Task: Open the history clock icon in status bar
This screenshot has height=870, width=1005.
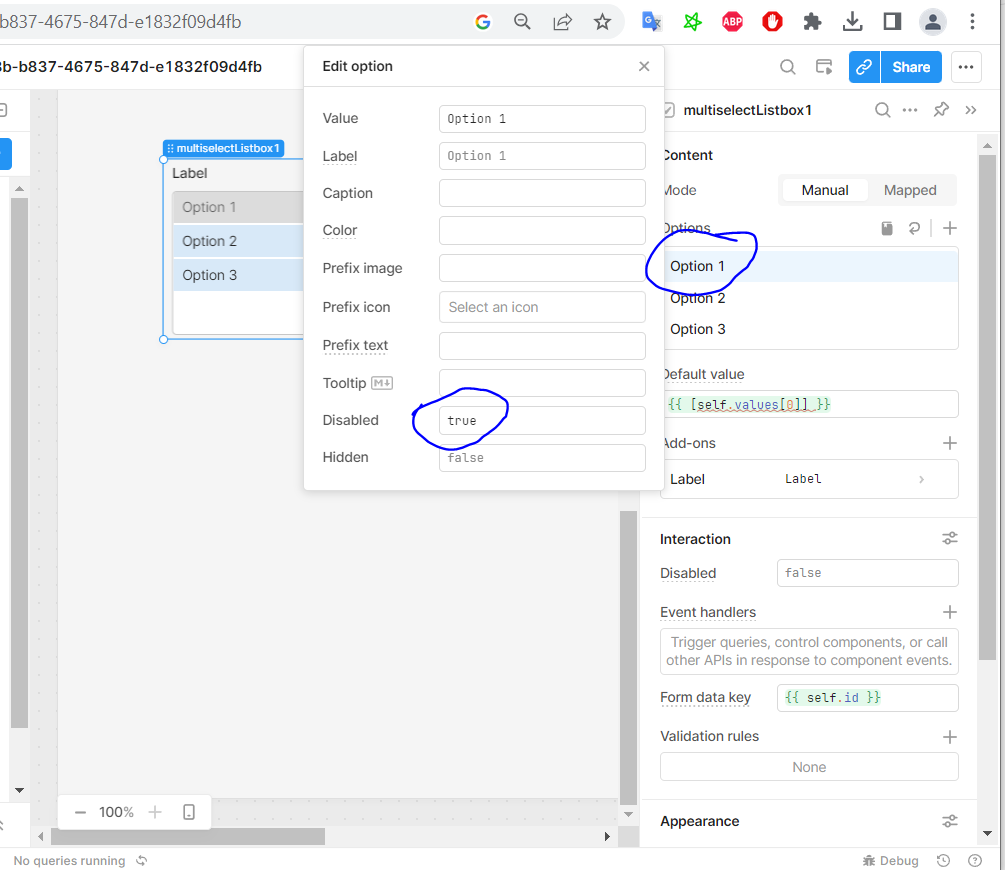Action: click(x=943, y=860)
